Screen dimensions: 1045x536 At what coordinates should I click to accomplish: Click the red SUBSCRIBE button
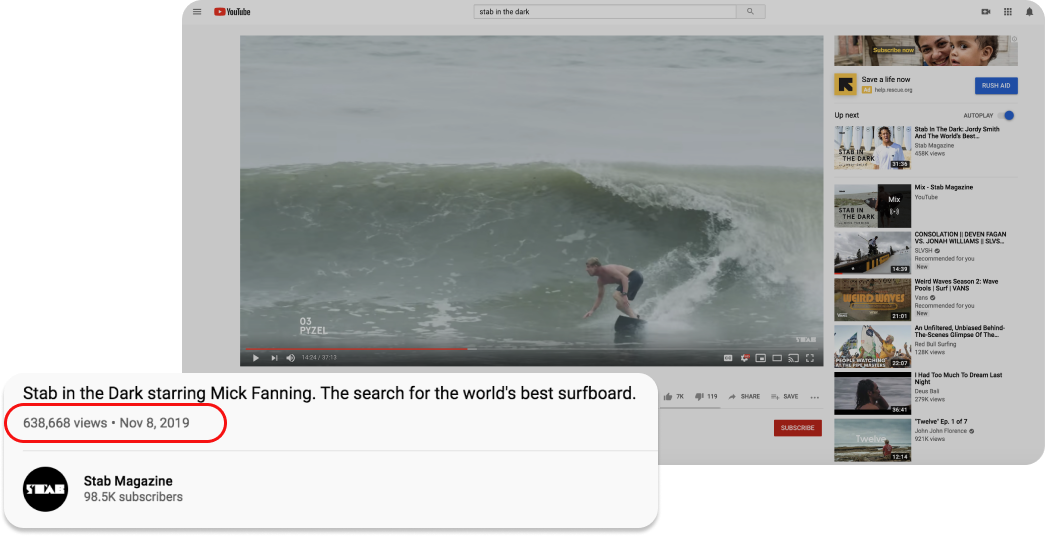click(798, 428)
